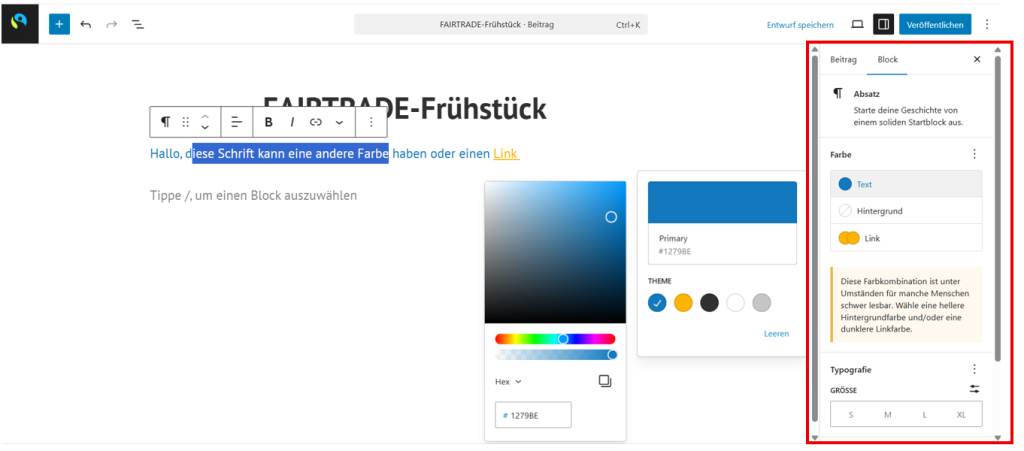This screenshot has height=451, width=1024.
Task: Click the block drag handle icon
Action: 185,122
